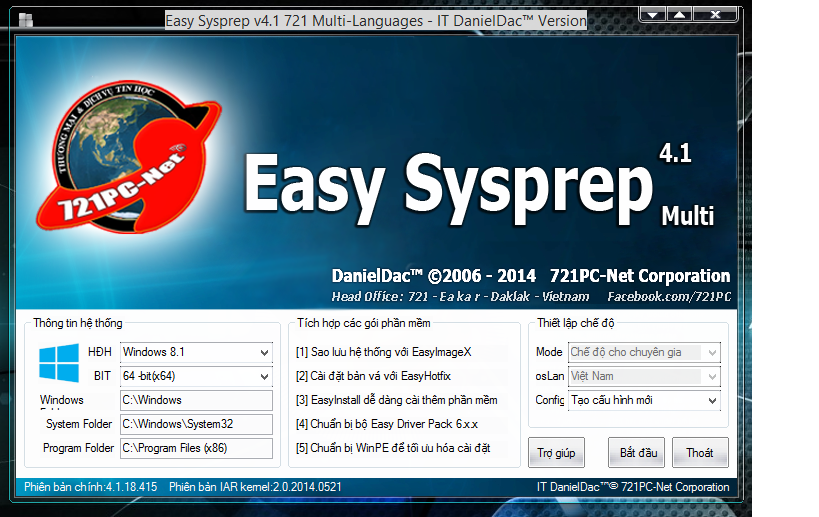Click the Facebook.com/721PC text
819x517 pixels.
669,297
